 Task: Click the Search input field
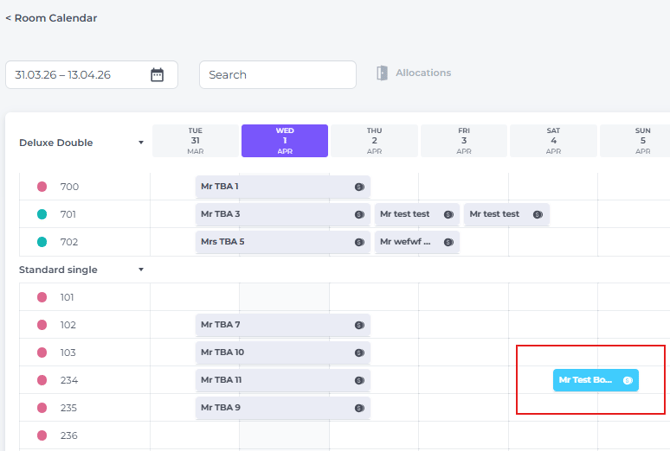[277, 75]
